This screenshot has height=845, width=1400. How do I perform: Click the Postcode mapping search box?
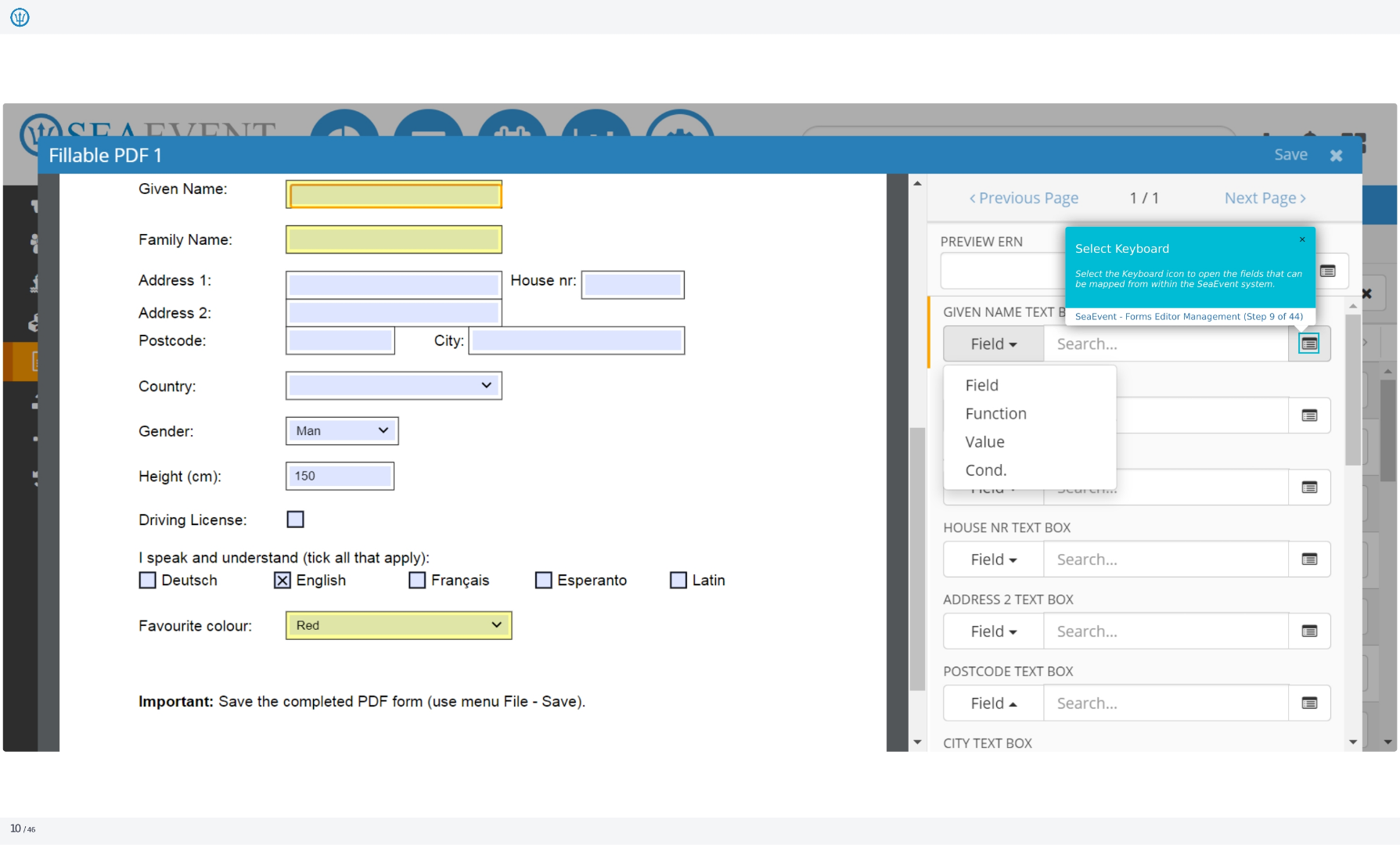coord(1166,703)
